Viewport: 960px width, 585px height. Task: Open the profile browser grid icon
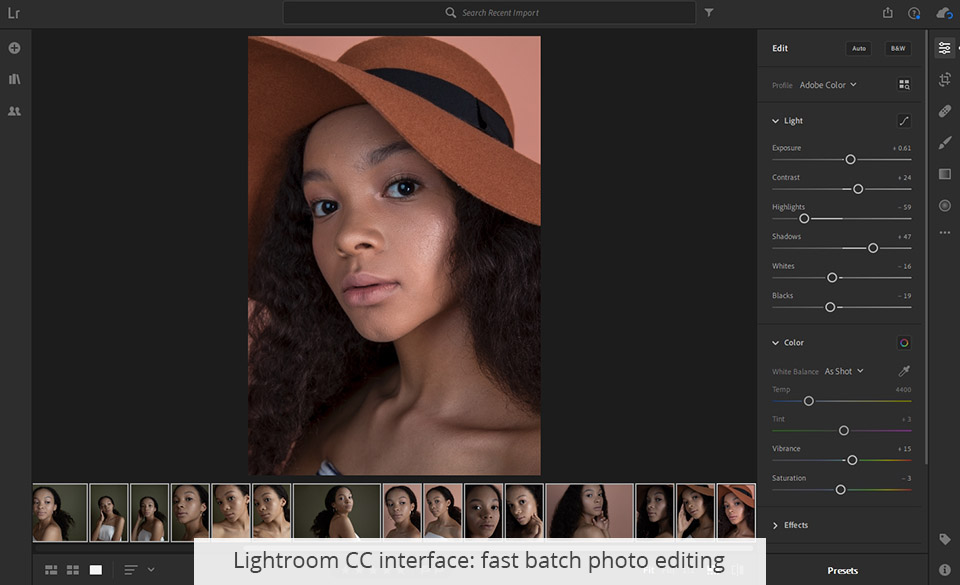pos(903,85)
